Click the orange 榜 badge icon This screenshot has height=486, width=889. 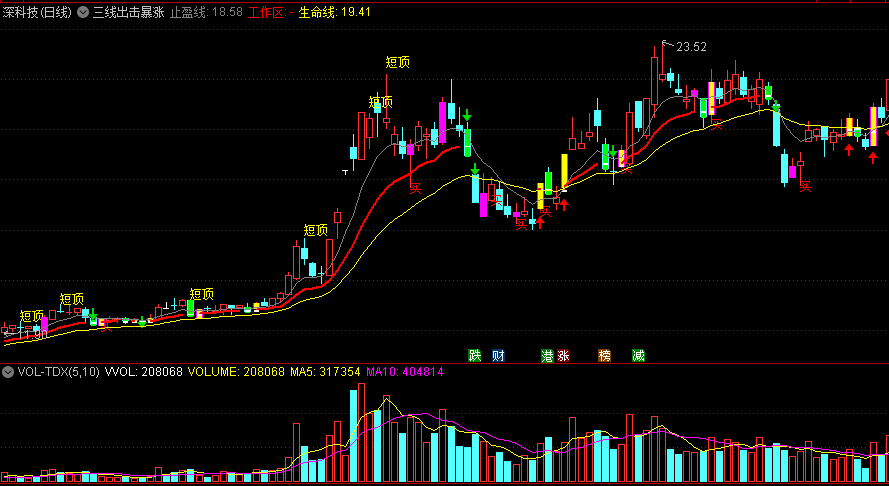[605, 356]
